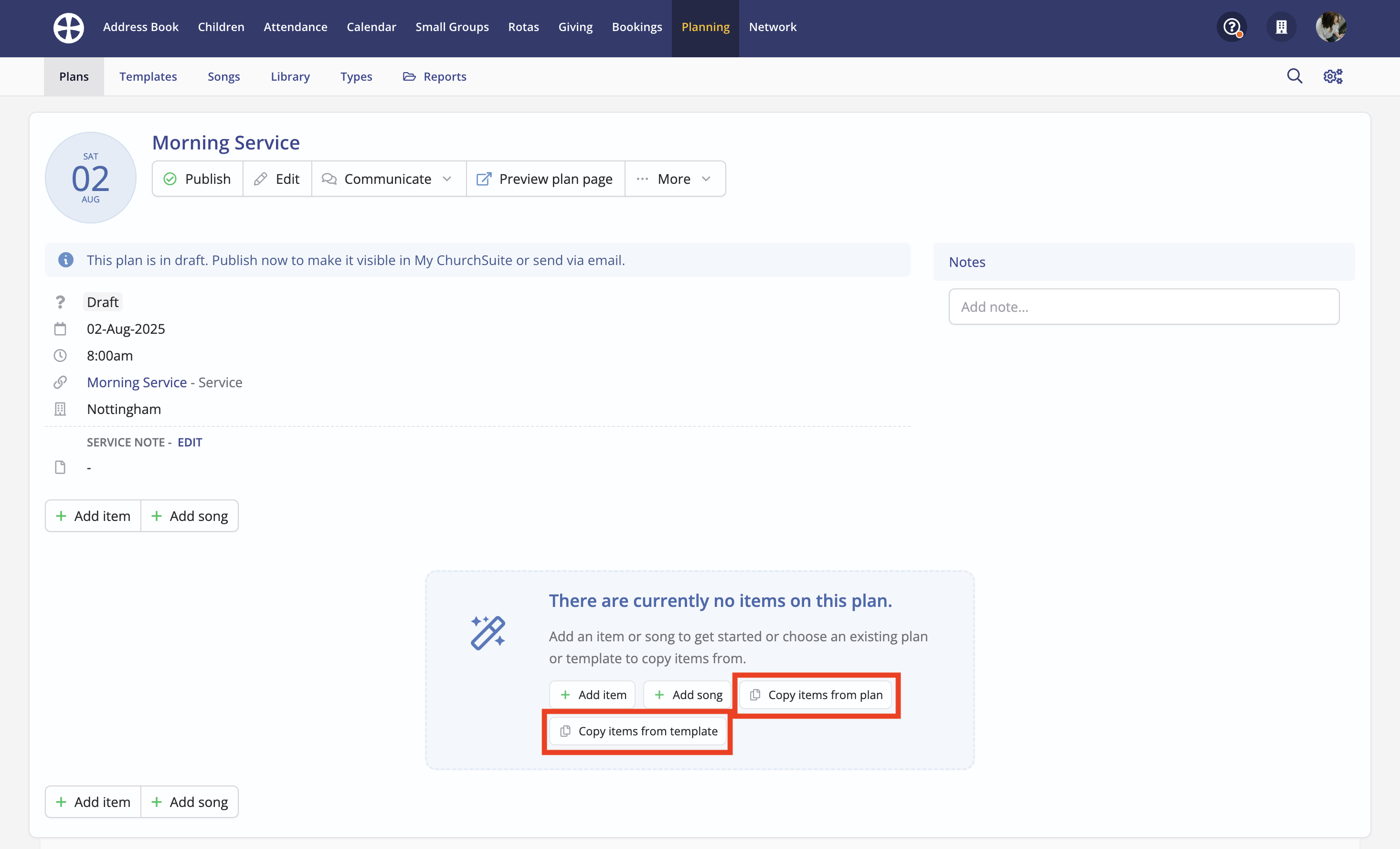The image size is (1400, 849).
Task: Edit the plan with the pencil Edit button
Action: (x=277, y=179)
